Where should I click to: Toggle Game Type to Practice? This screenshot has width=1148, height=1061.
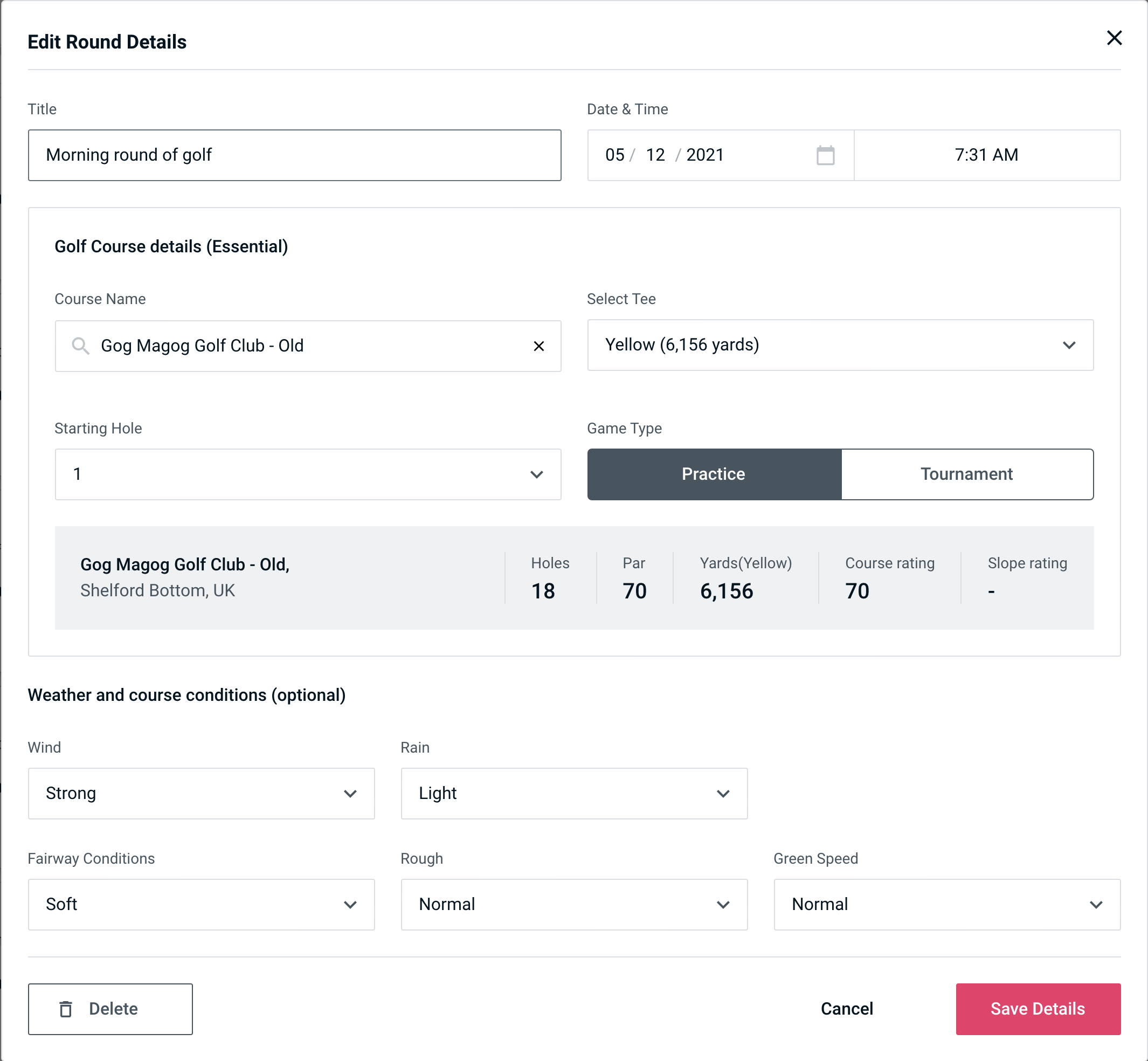713,474
